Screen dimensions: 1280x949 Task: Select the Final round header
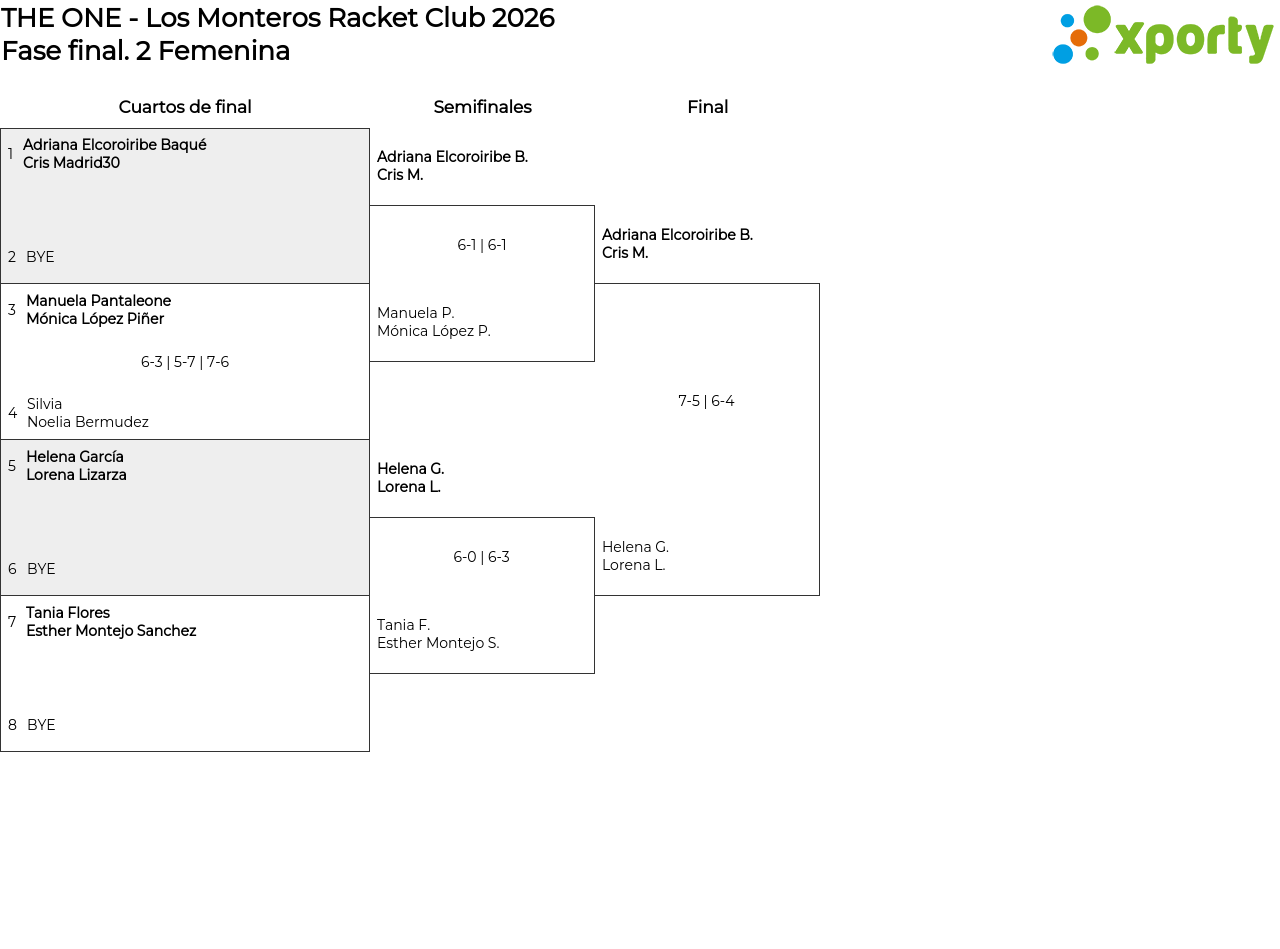click(707, 107)
